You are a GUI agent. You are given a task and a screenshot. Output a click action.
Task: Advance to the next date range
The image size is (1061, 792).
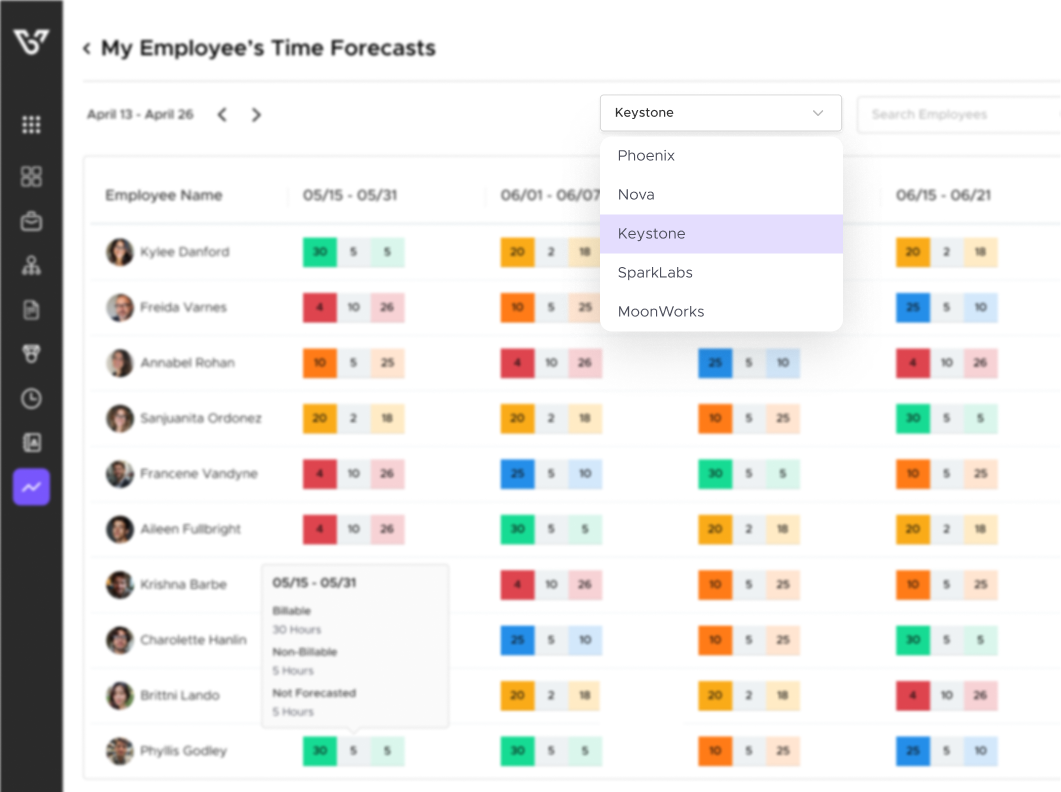(256, 115)
